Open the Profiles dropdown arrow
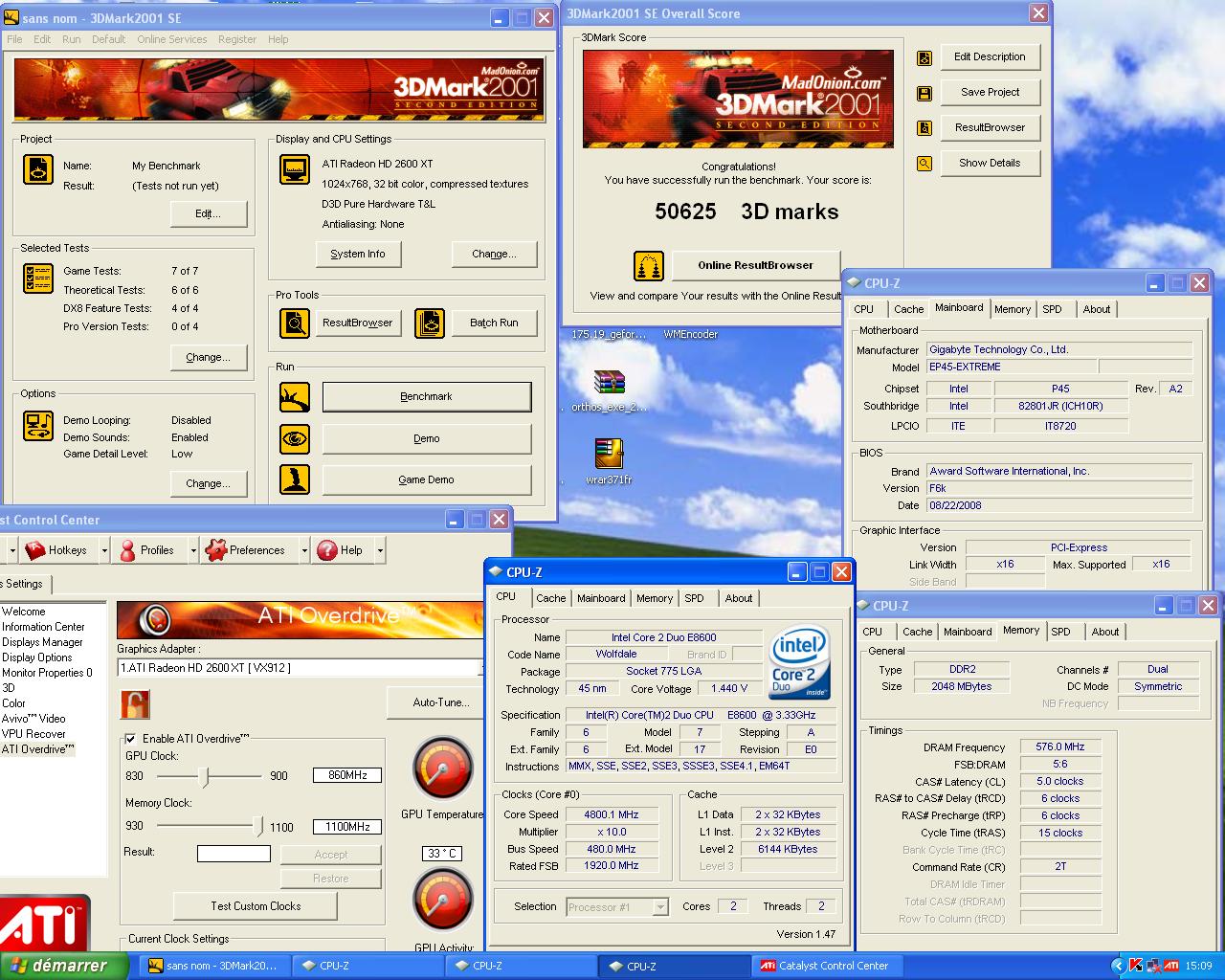This screenshot has height=980, width=1225. 193,550
